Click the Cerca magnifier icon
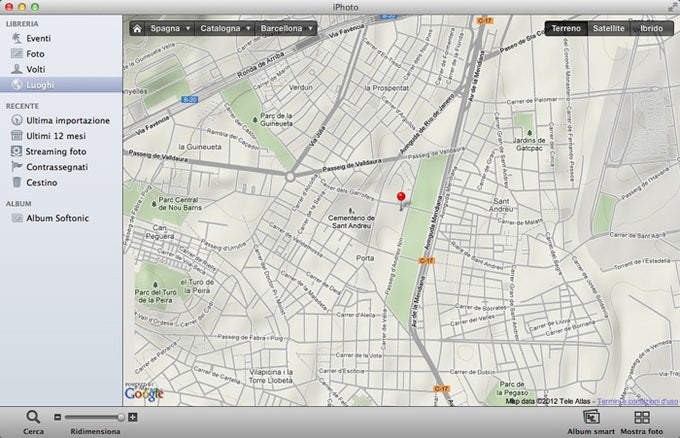Image resolution: width=680 pixels, height=438 pixels. 33,417
